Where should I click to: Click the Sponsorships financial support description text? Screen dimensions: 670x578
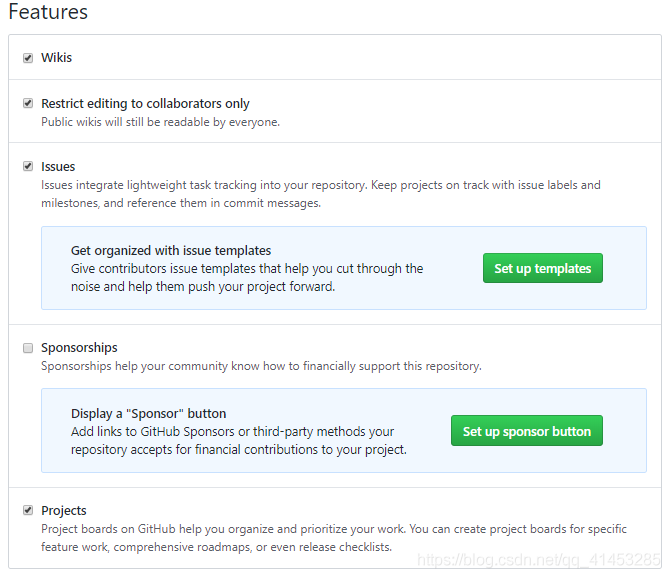261,366
